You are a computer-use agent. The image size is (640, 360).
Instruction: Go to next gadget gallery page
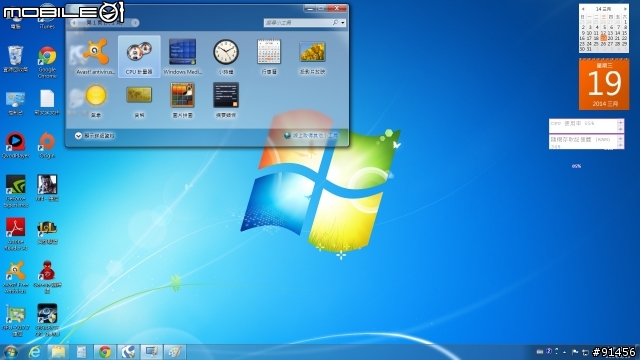coord(135,23)
